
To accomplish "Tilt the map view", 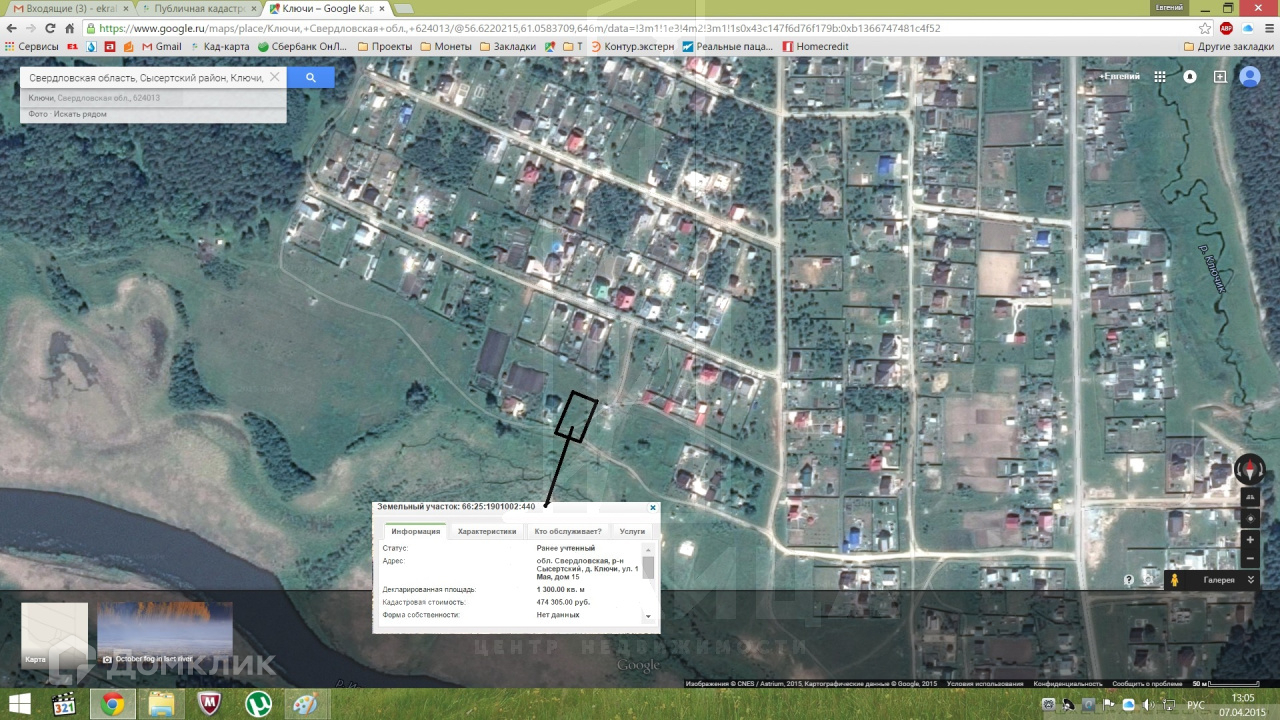I will (1250, 498).
